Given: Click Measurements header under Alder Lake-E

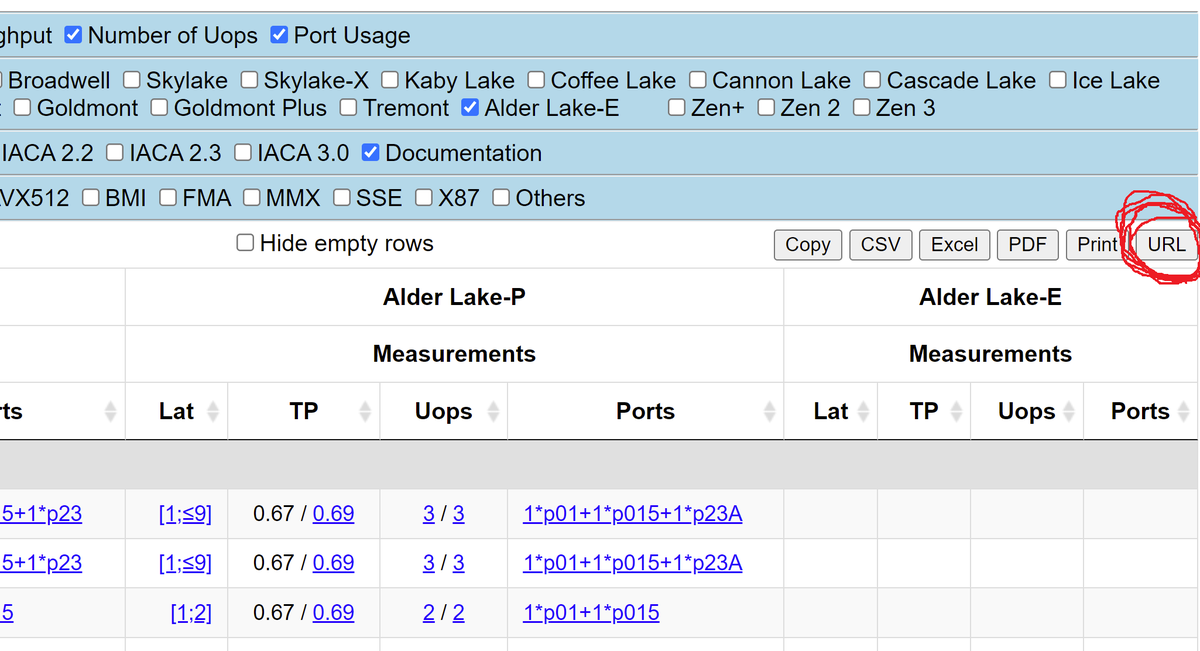Looking at the screenshot, I should point(990,354).
